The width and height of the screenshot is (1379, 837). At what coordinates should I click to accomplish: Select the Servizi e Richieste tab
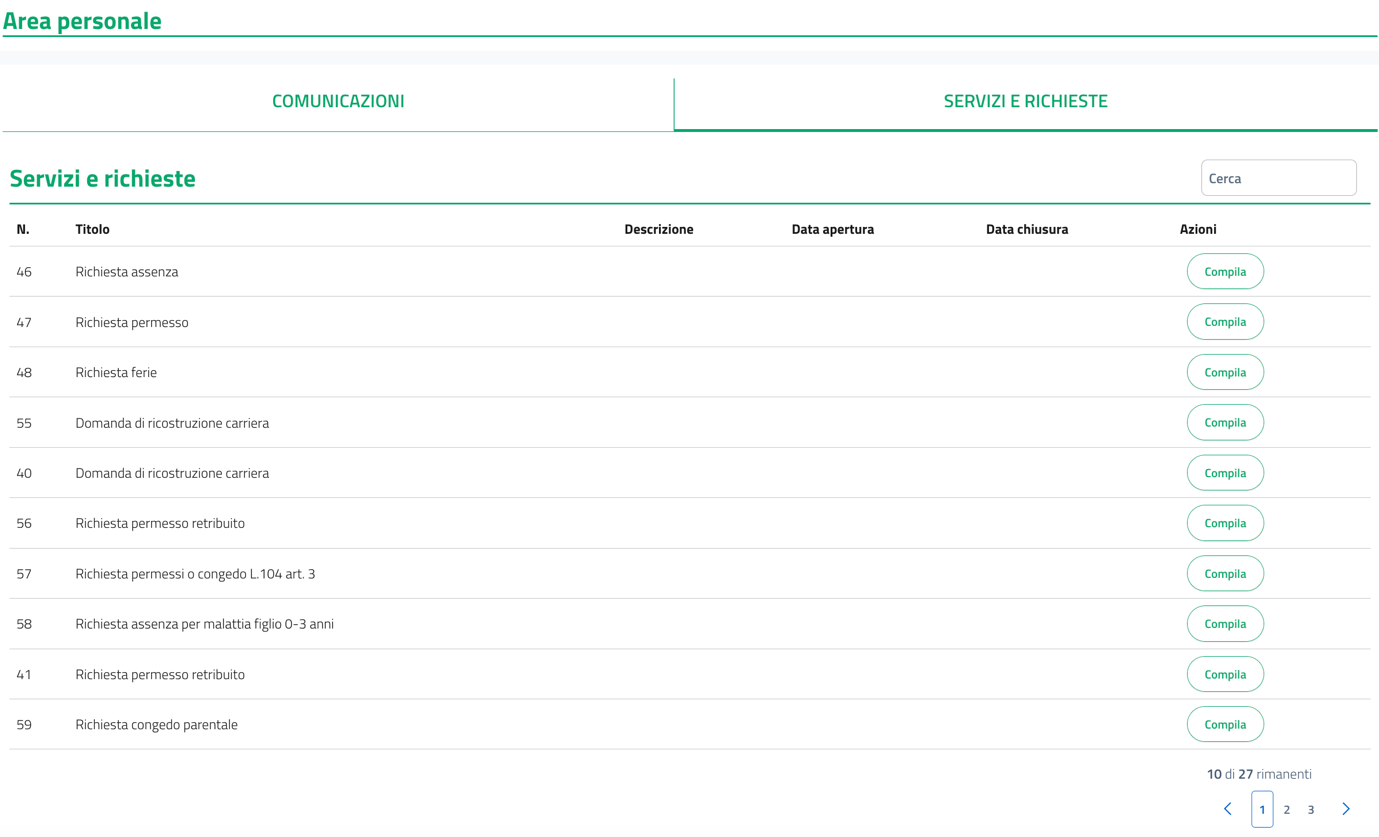tap(1025, 101)
